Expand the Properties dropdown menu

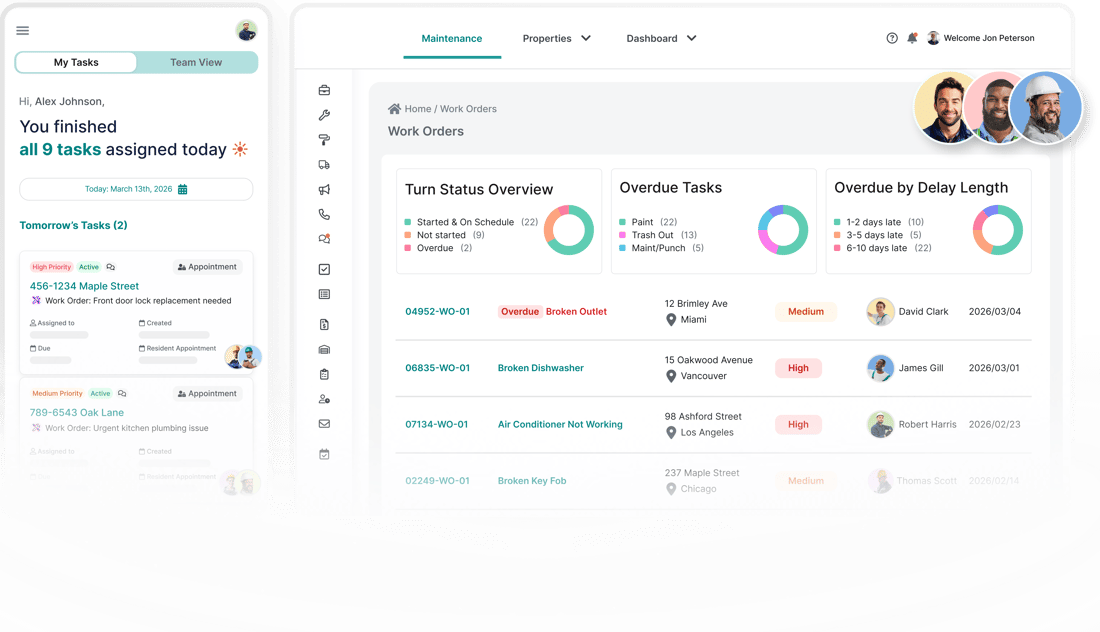click(557, 38)
